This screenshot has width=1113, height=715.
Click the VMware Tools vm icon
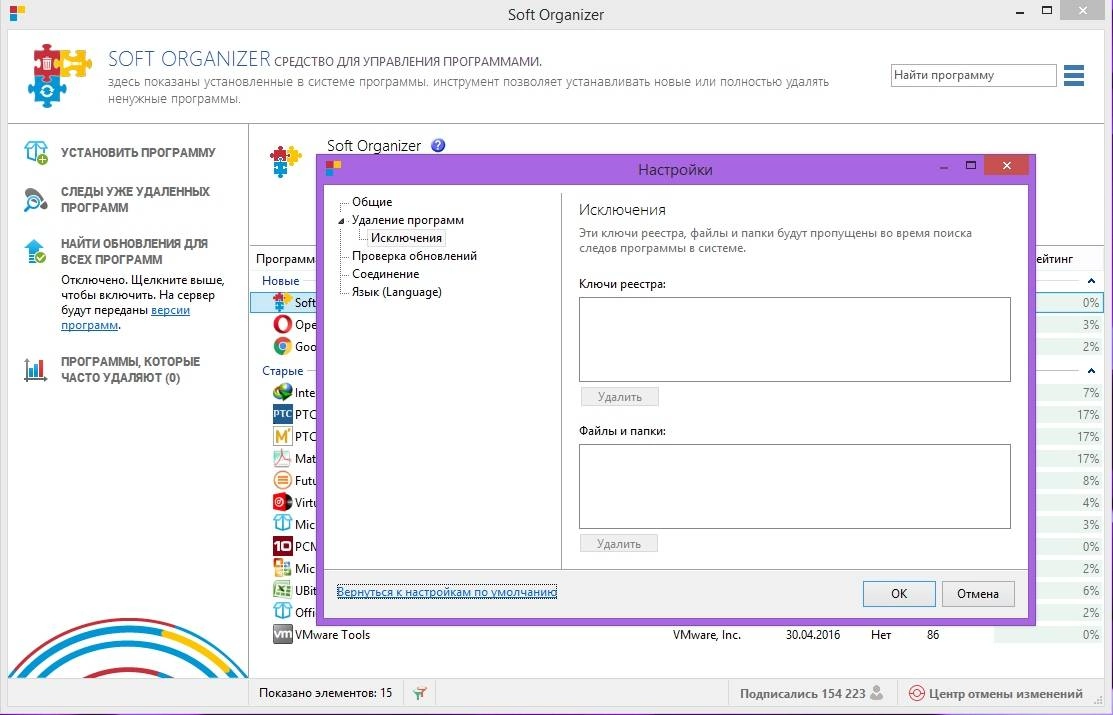(283, 634)
